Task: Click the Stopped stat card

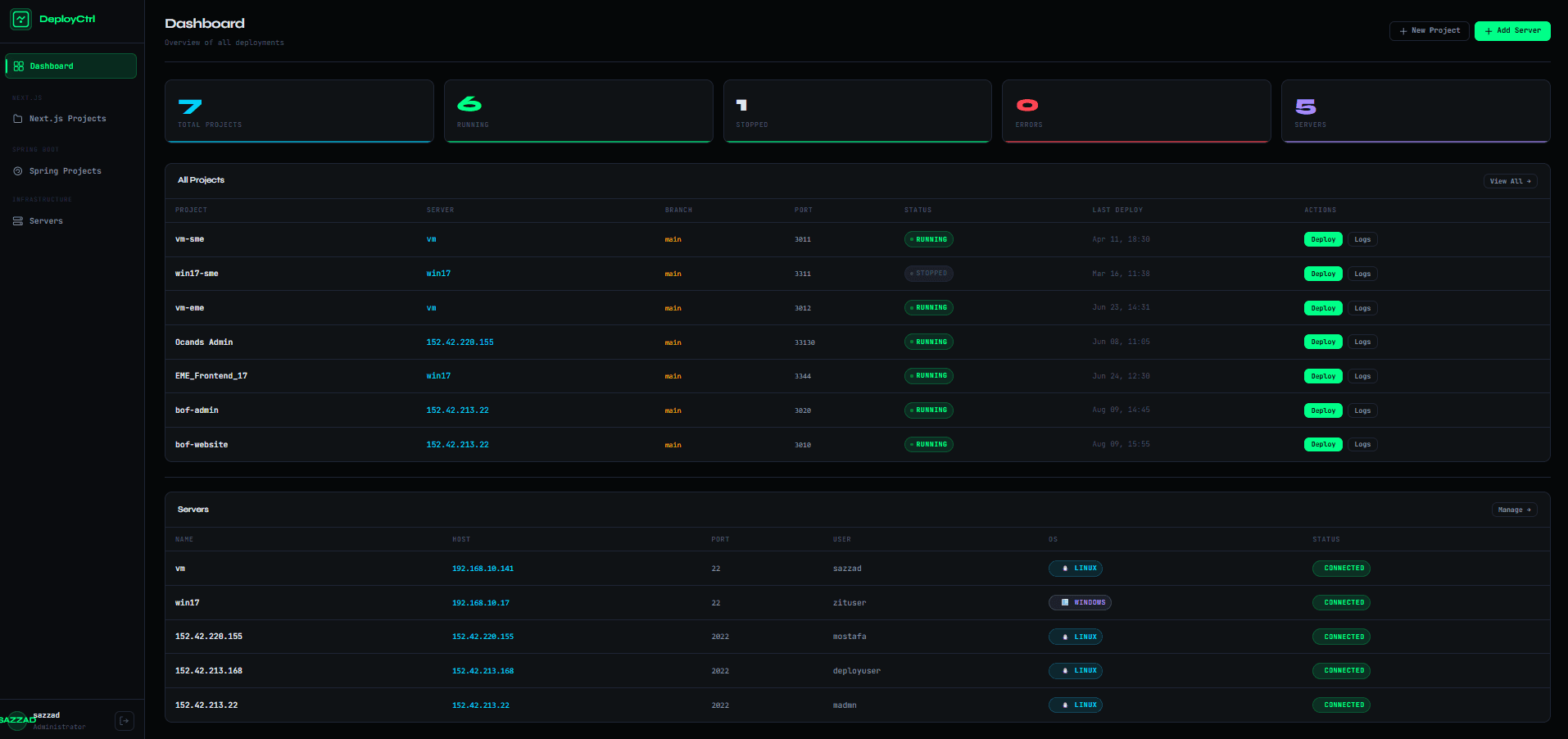Action: point(858,111)
